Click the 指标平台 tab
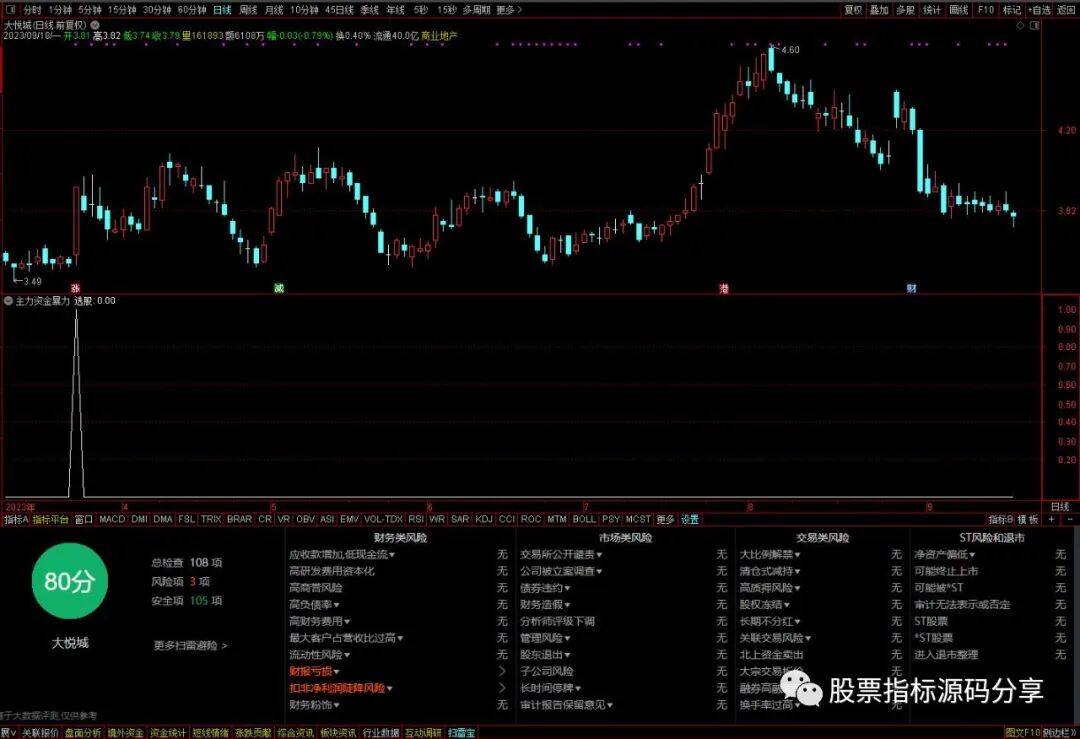The image size is (1080, 739). tap(50, 519)
